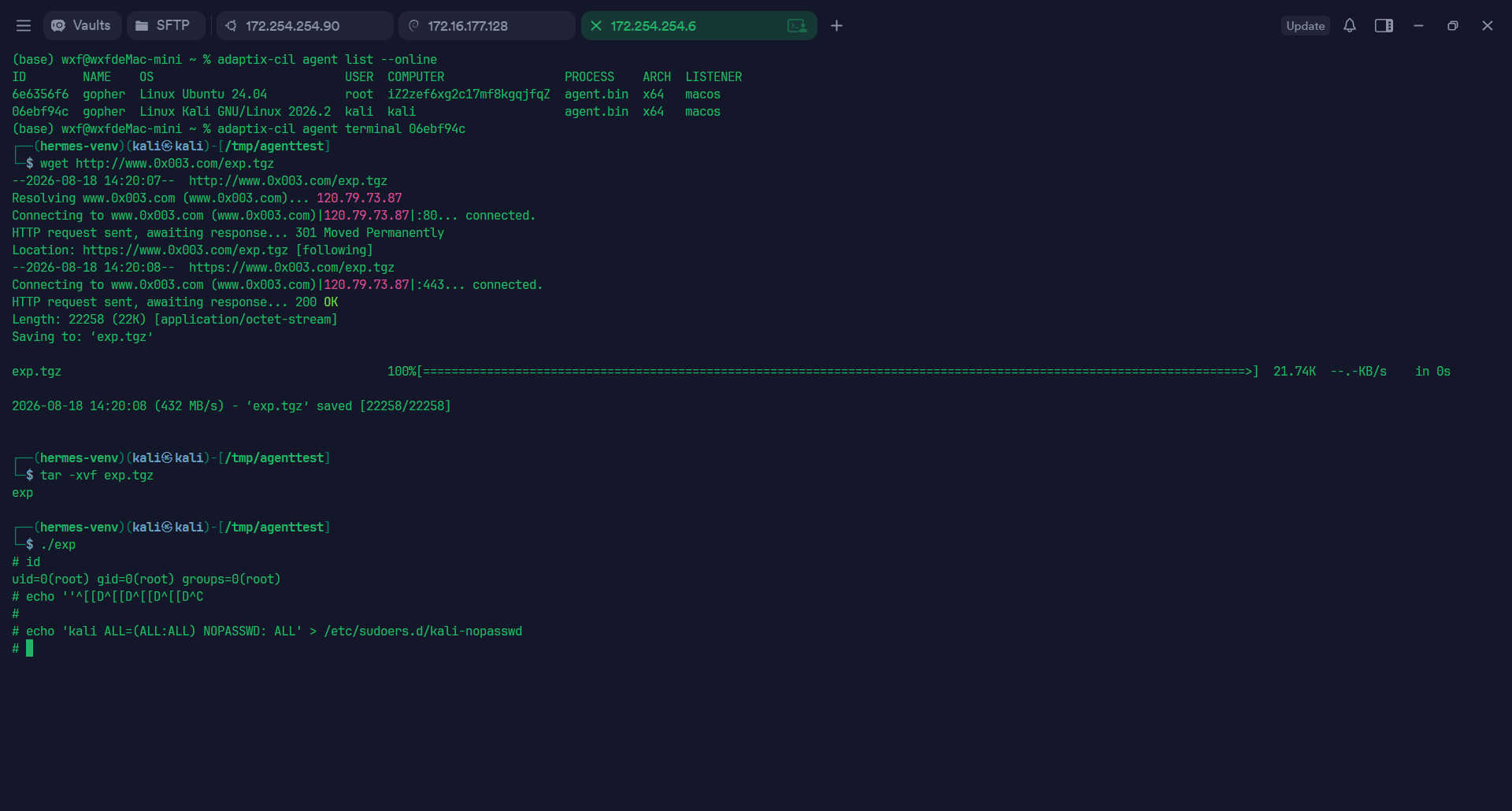
Task: Click the 'uid=0(root) gid=0(root) groups=0(root)' output
Action: coord(146,580)
